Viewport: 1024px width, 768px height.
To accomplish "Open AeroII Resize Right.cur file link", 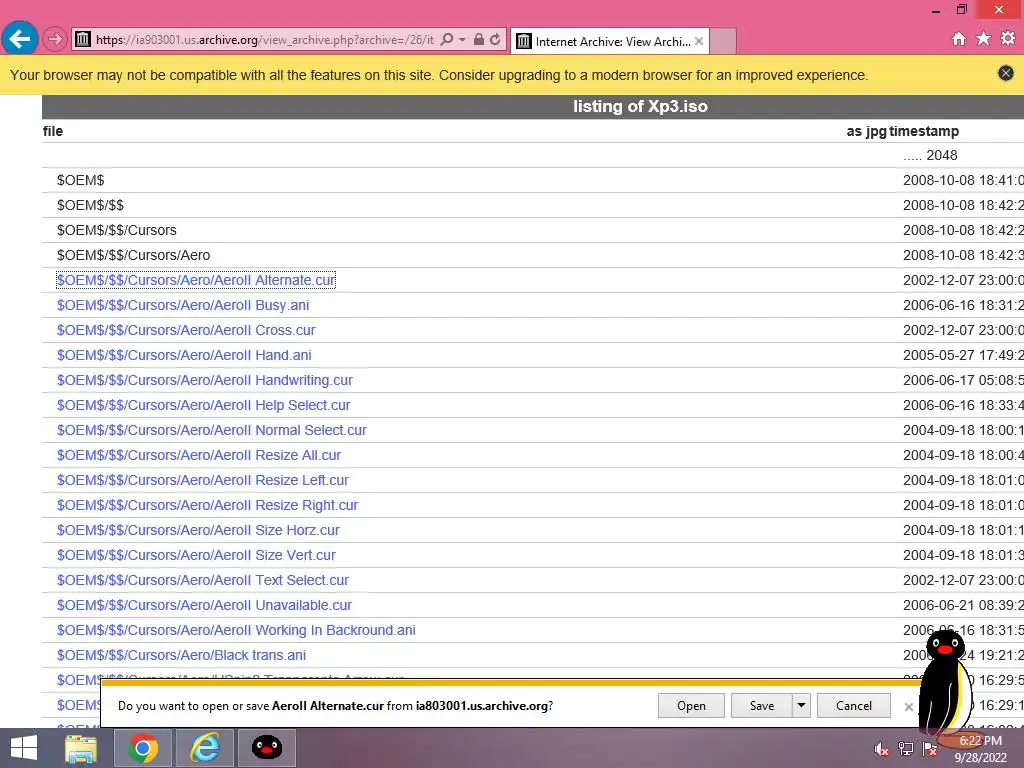I will 207,505.
